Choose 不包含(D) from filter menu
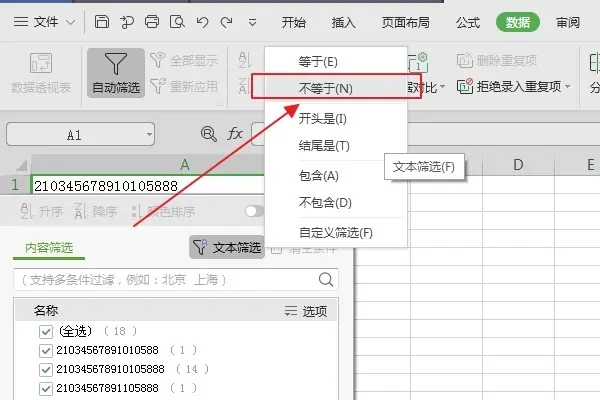Viewport: 600px width, 400px height. point(336,202)
